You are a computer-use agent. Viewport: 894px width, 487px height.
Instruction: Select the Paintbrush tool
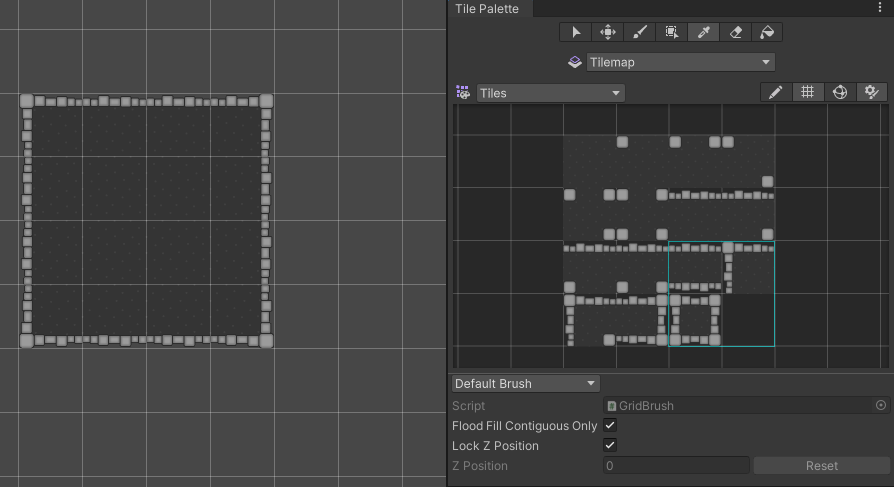click(639, 32)
